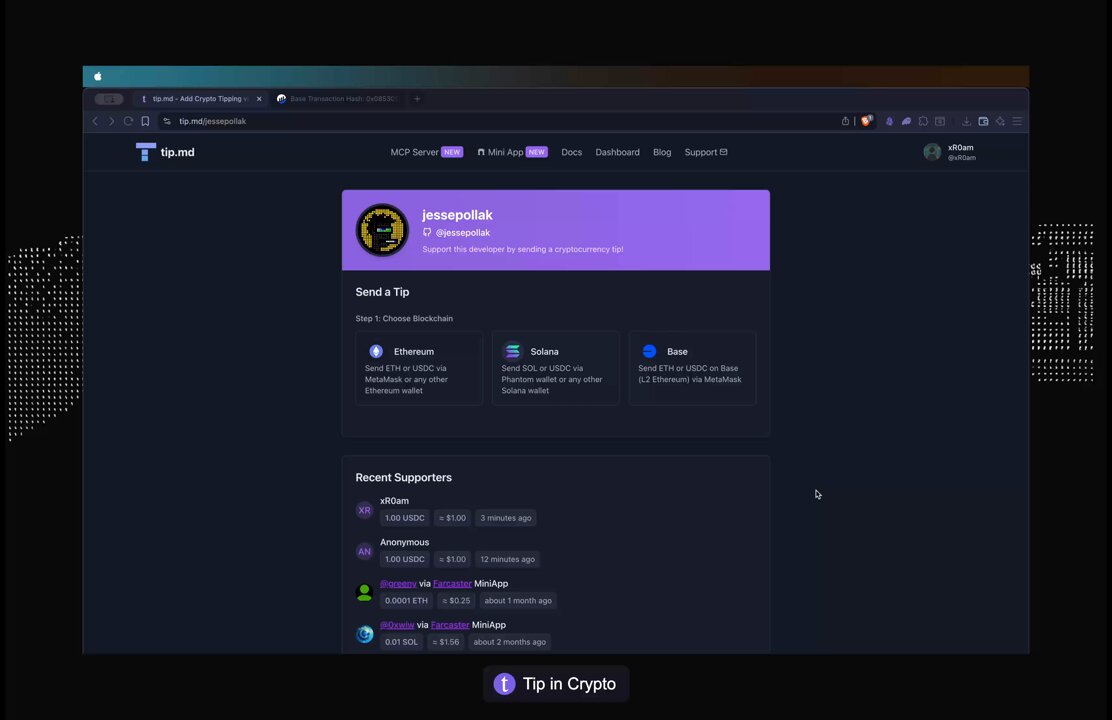Image resolution: width=1112 pixels, height=720 pixels.
Task: Open a new browser tab
Action: coord(417,99)
